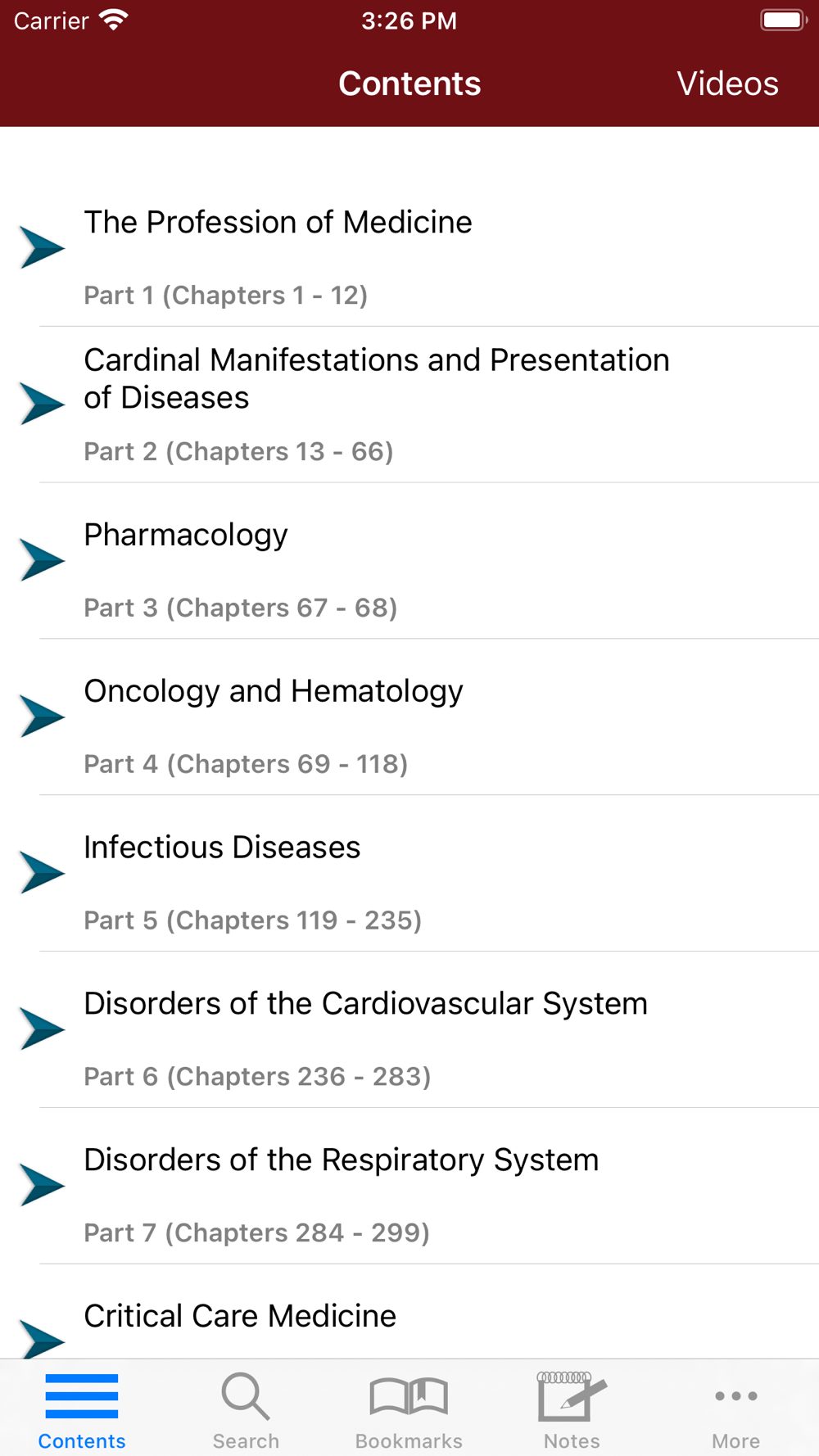Click arrow beside Pharmacology
This screenshot has height=1456, width=819.
42,560
